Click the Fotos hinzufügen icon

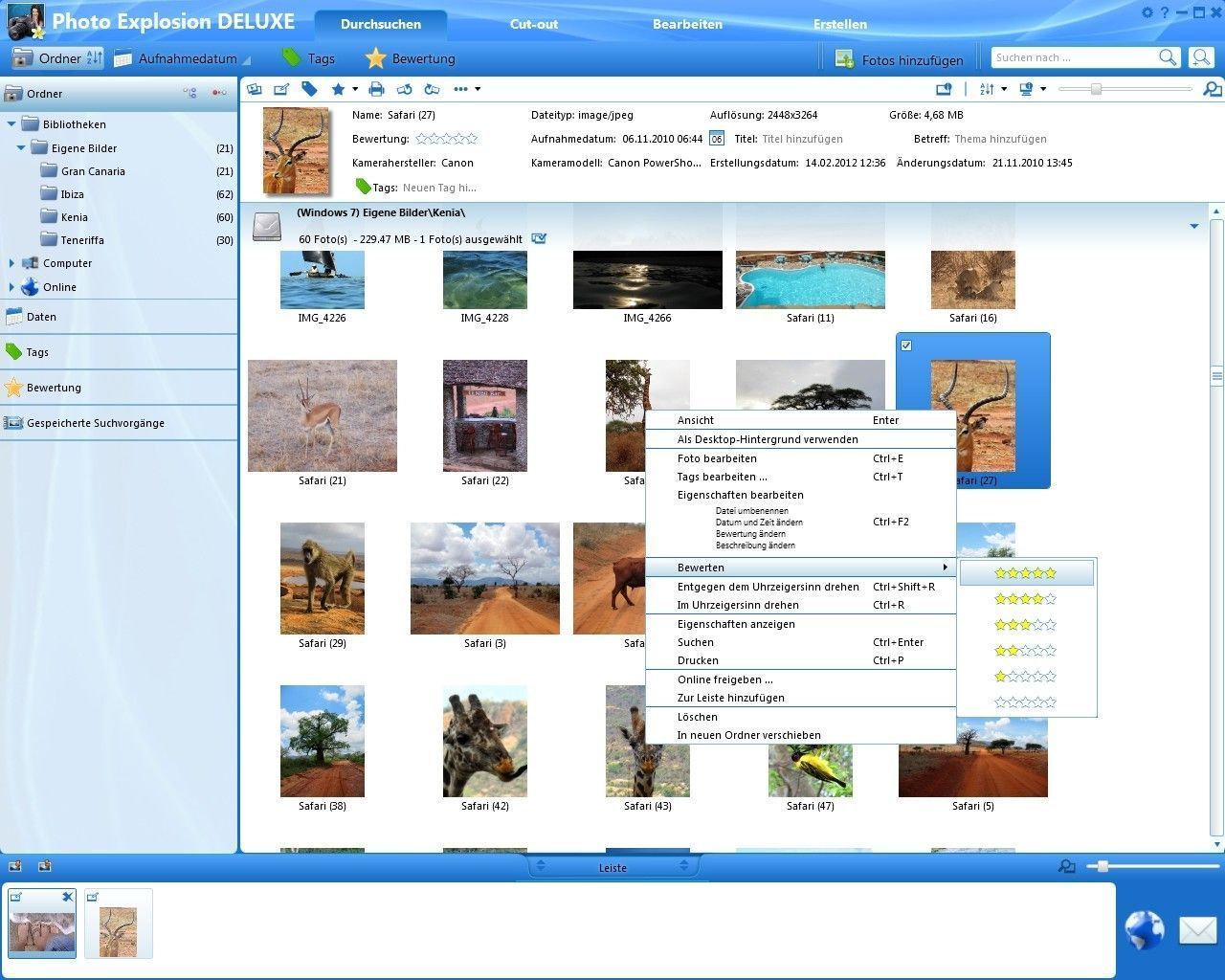844,59
